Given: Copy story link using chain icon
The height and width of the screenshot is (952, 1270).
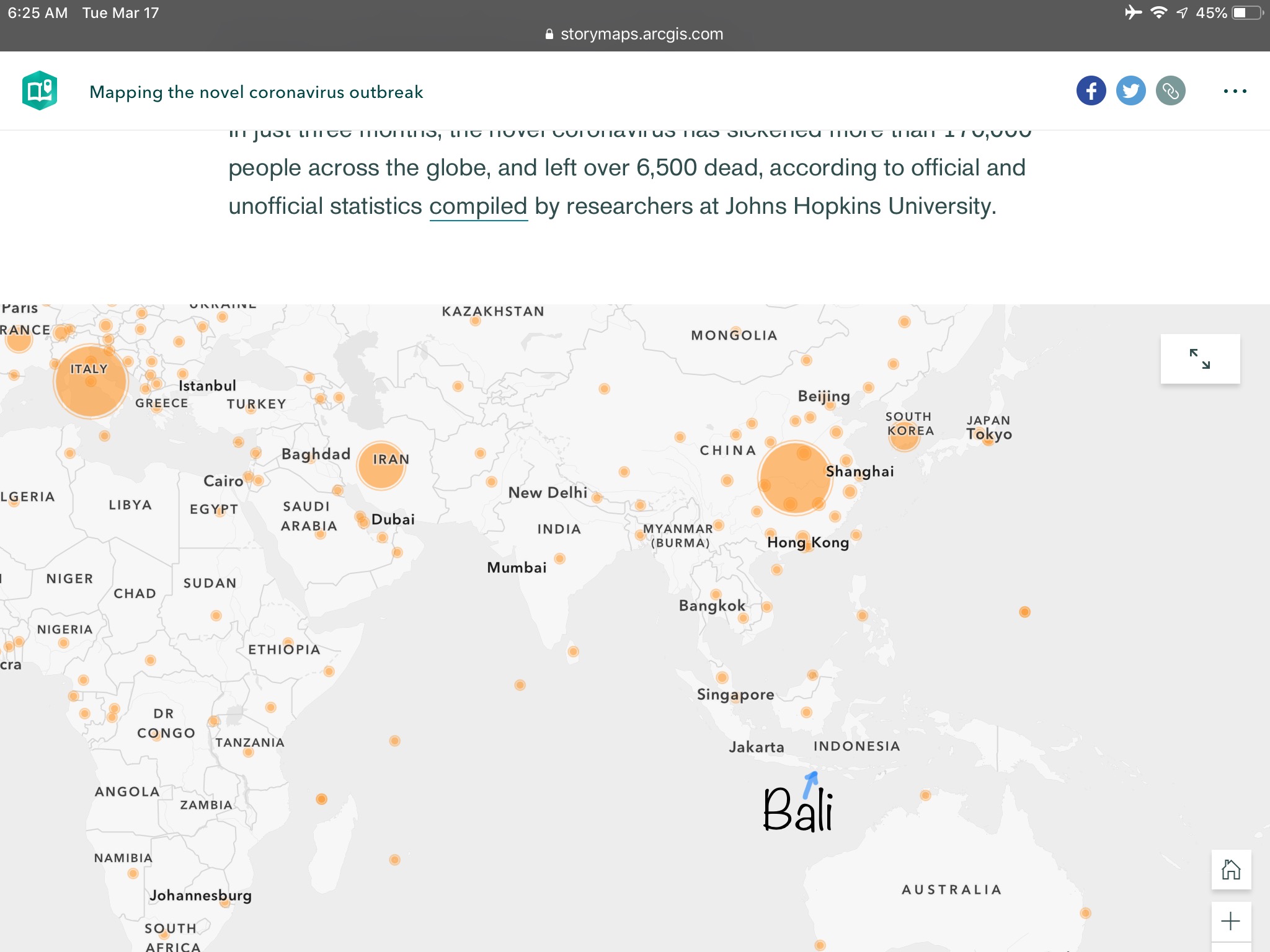Looking at the screenshot, I should tap(1170, 91).
